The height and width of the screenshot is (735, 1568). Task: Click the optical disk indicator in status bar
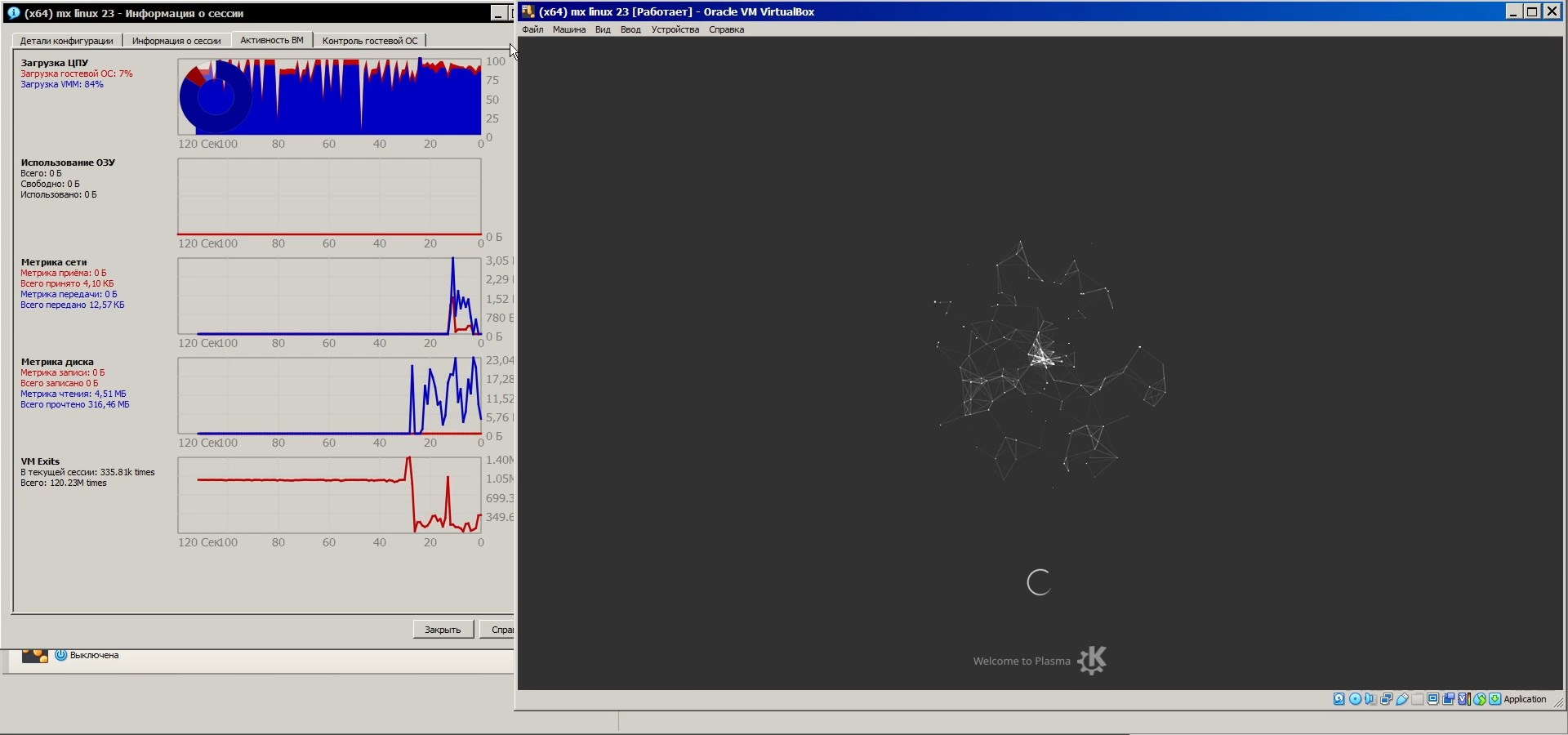point(1355,699)
